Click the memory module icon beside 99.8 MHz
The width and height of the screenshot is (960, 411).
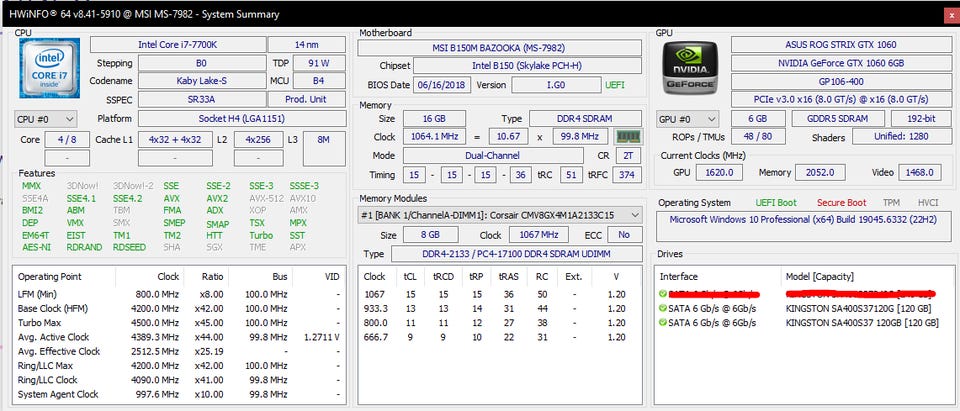tap(628, 137)
